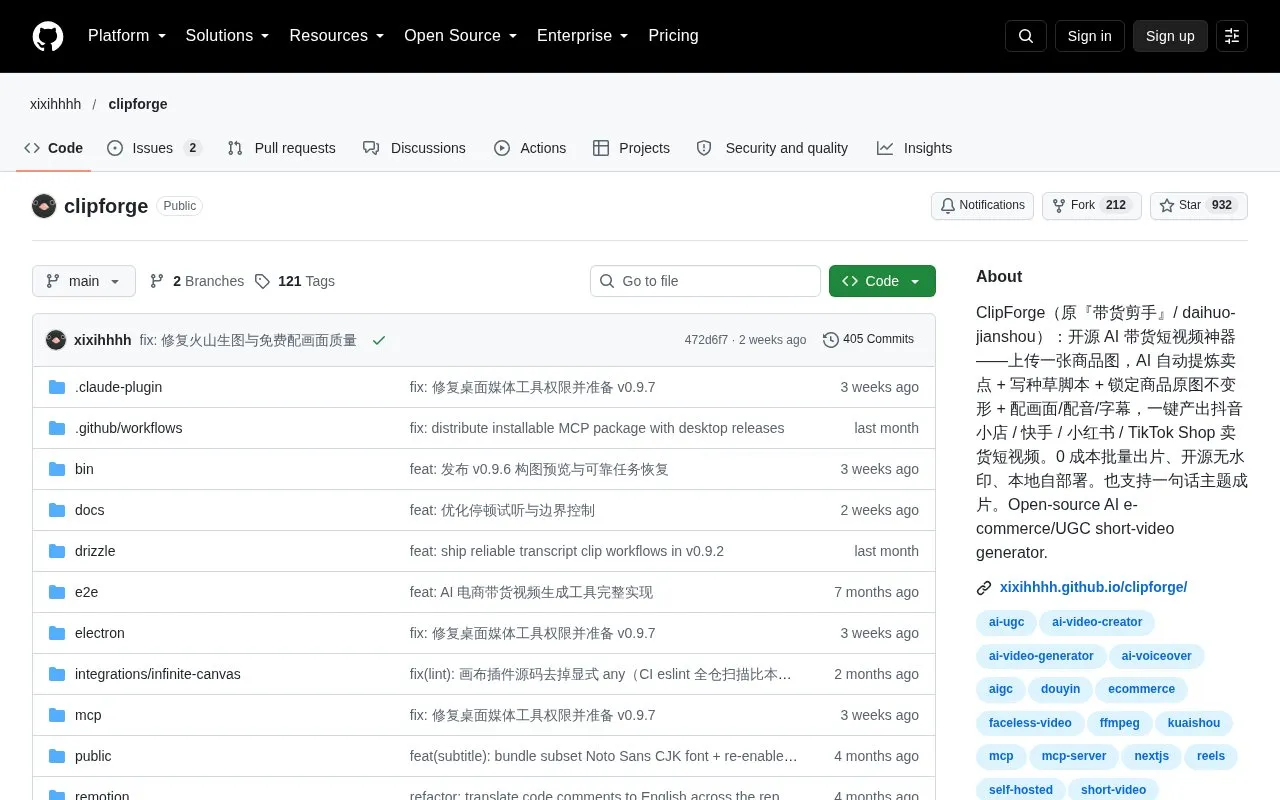Click the ai-voiceover topic tag
The width and height of the screenshot is (1280, 800).
[x=1157, y=656]
